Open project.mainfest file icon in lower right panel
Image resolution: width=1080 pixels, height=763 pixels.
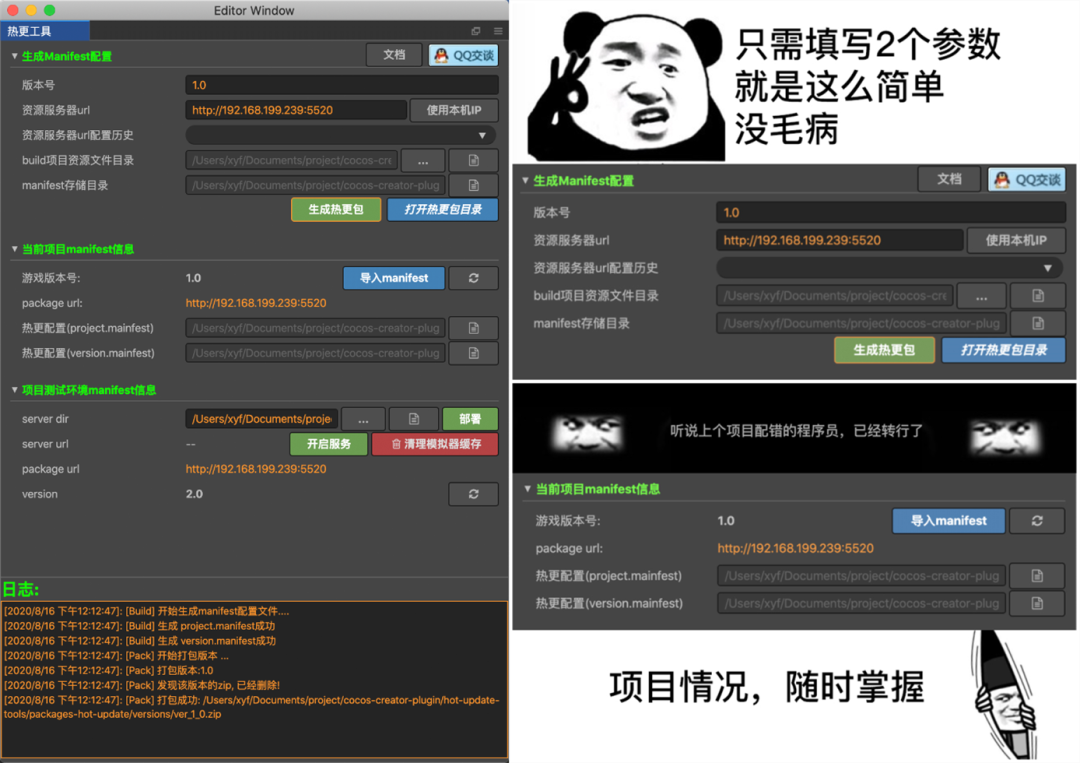[x=1037, y=576]
